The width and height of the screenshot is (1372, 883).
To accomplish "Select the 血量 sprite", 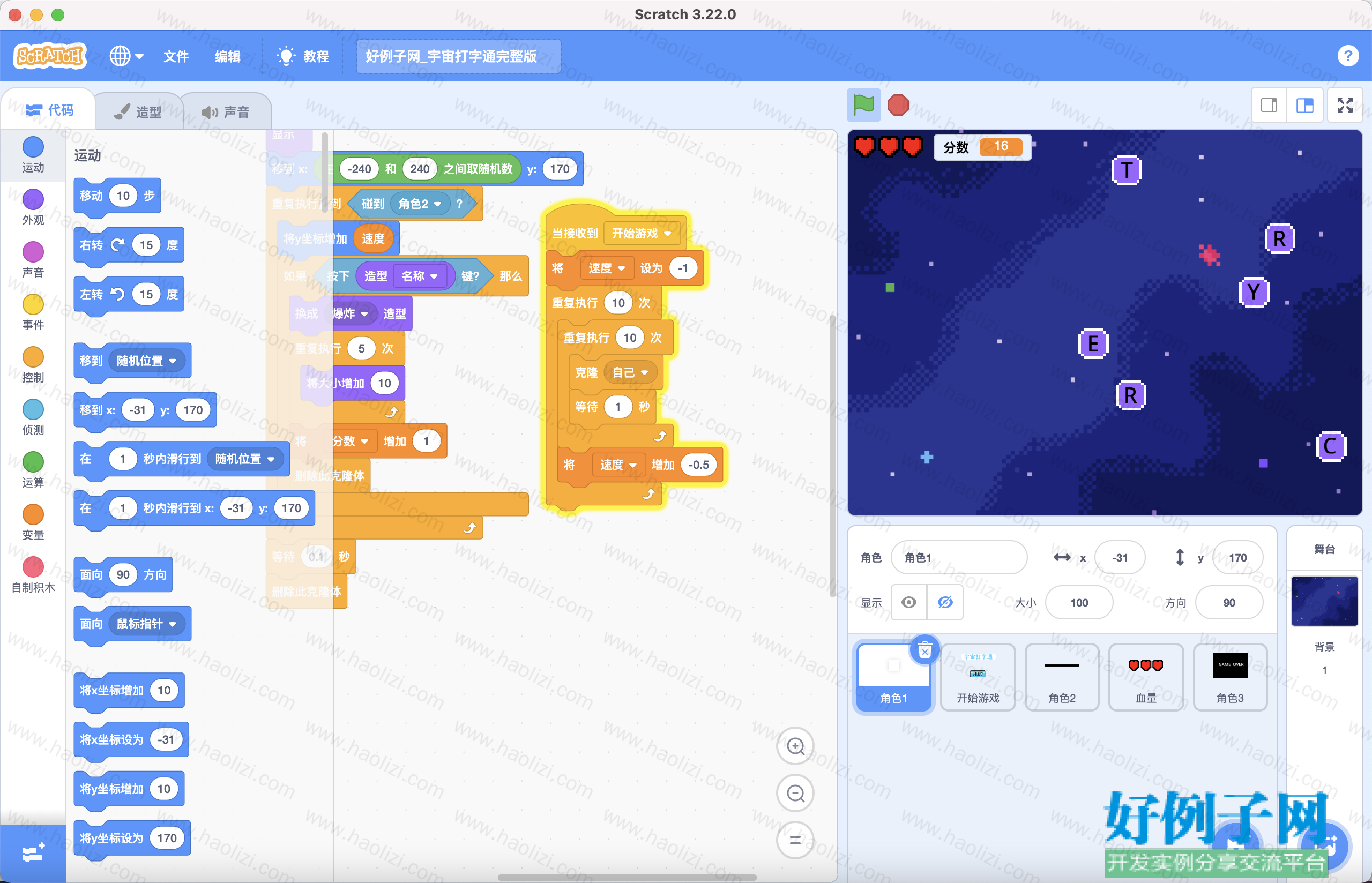I will coord(1146,677).
